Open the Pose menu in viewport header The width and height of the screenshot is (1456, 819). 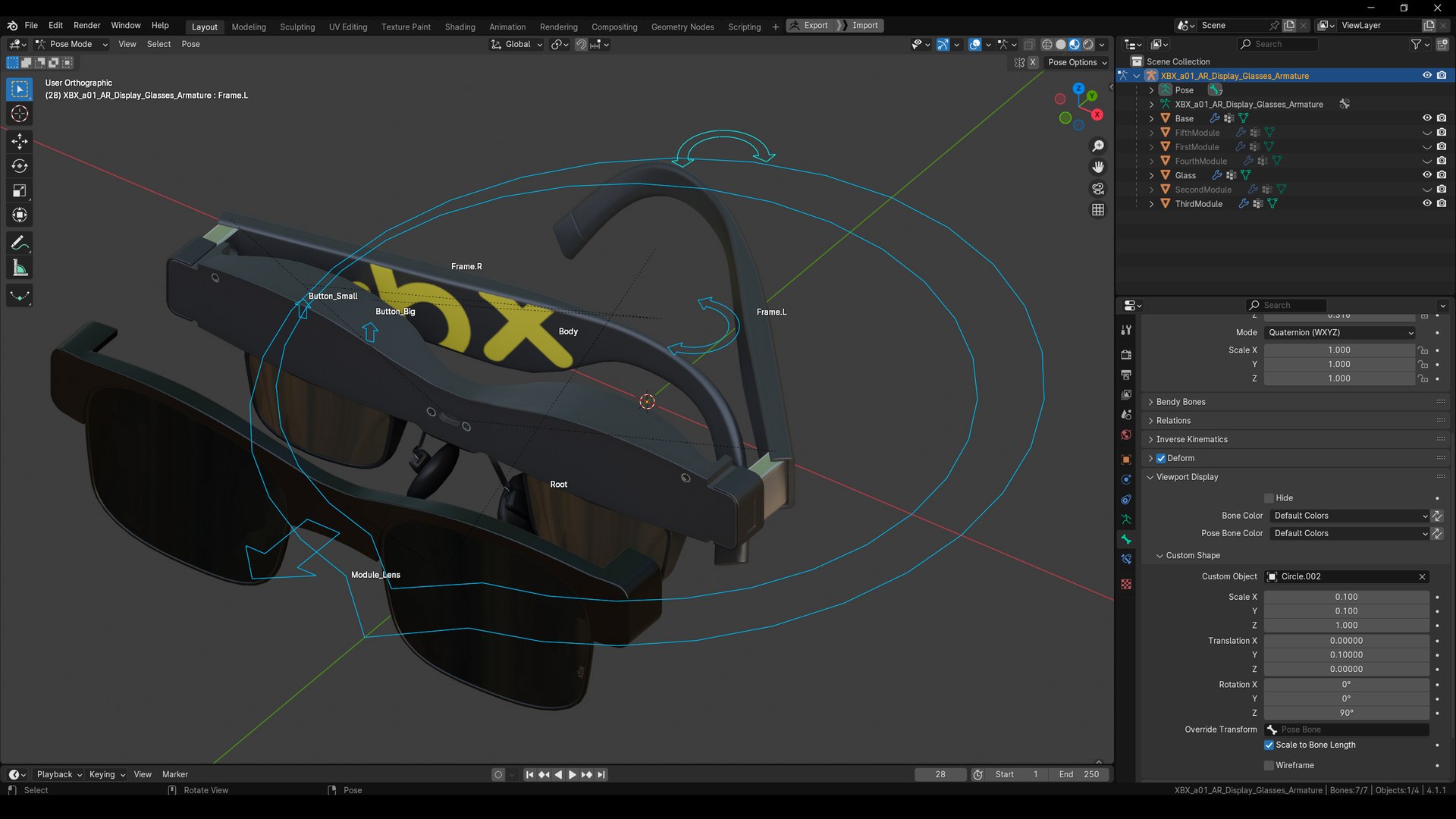pyautogui.click(x=190, y=45)
